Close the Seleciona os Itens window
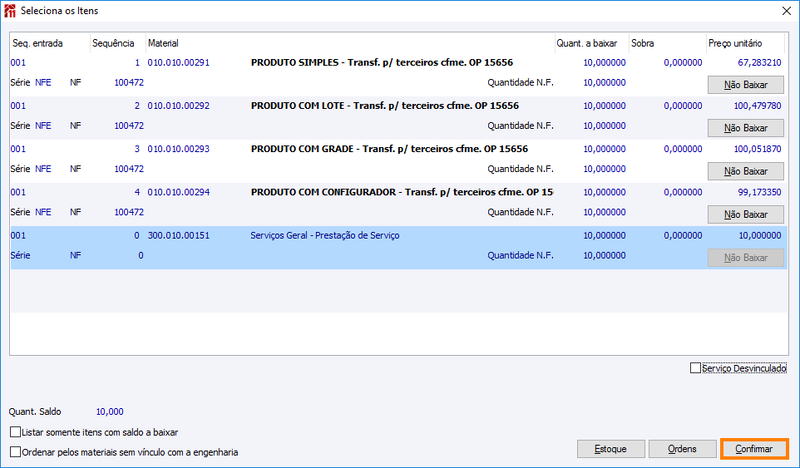 (x=786, y=11)
